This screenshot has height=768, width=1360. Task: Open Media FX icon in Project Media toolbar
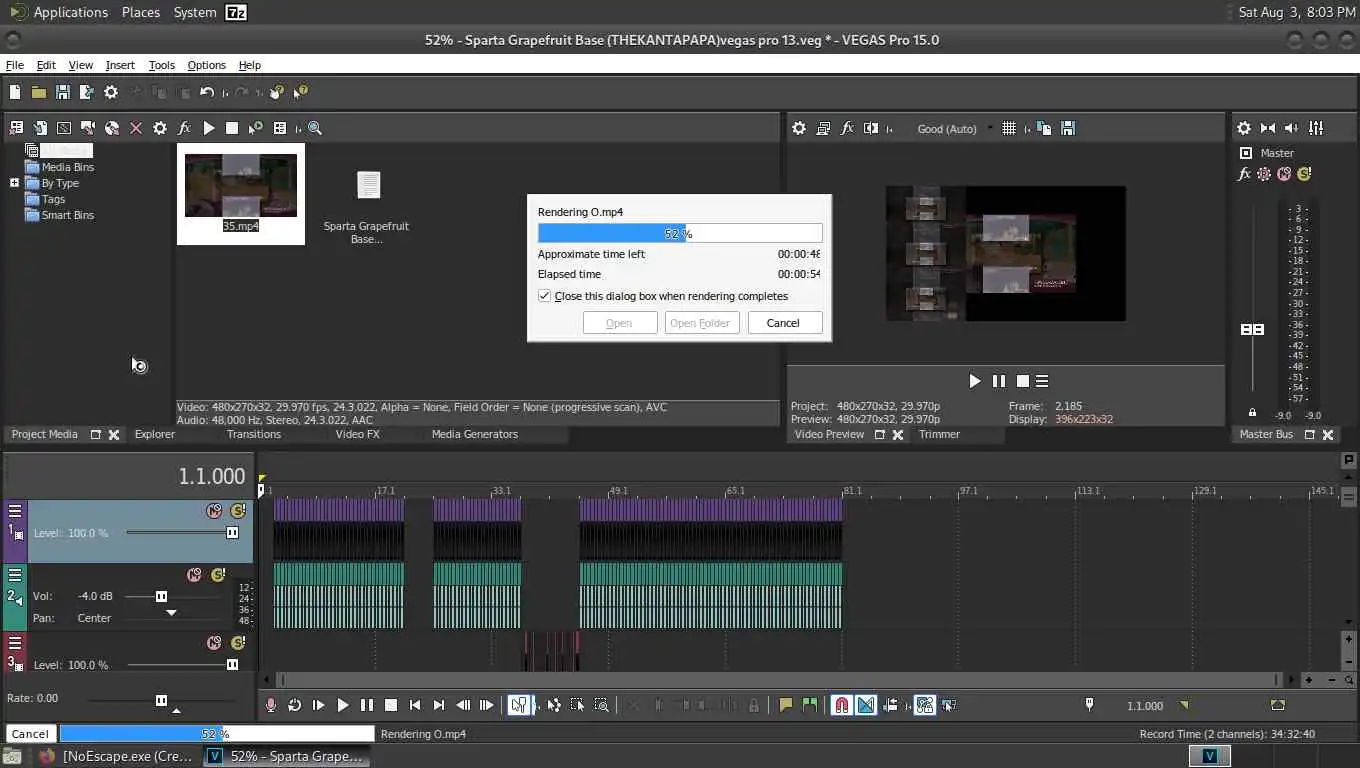pos(184,128)
